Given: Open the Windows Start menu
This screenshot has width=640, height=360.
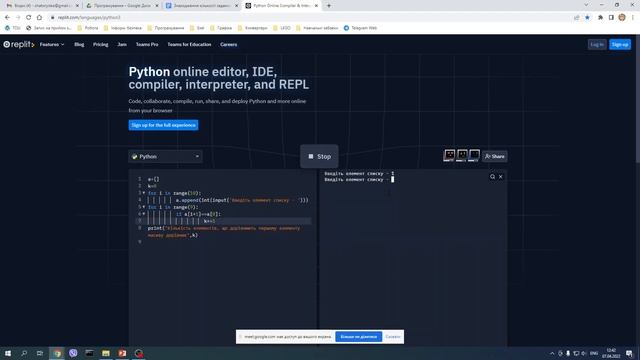Looking at the screenshot, I should pyautogui.click(x=8, y=353).
